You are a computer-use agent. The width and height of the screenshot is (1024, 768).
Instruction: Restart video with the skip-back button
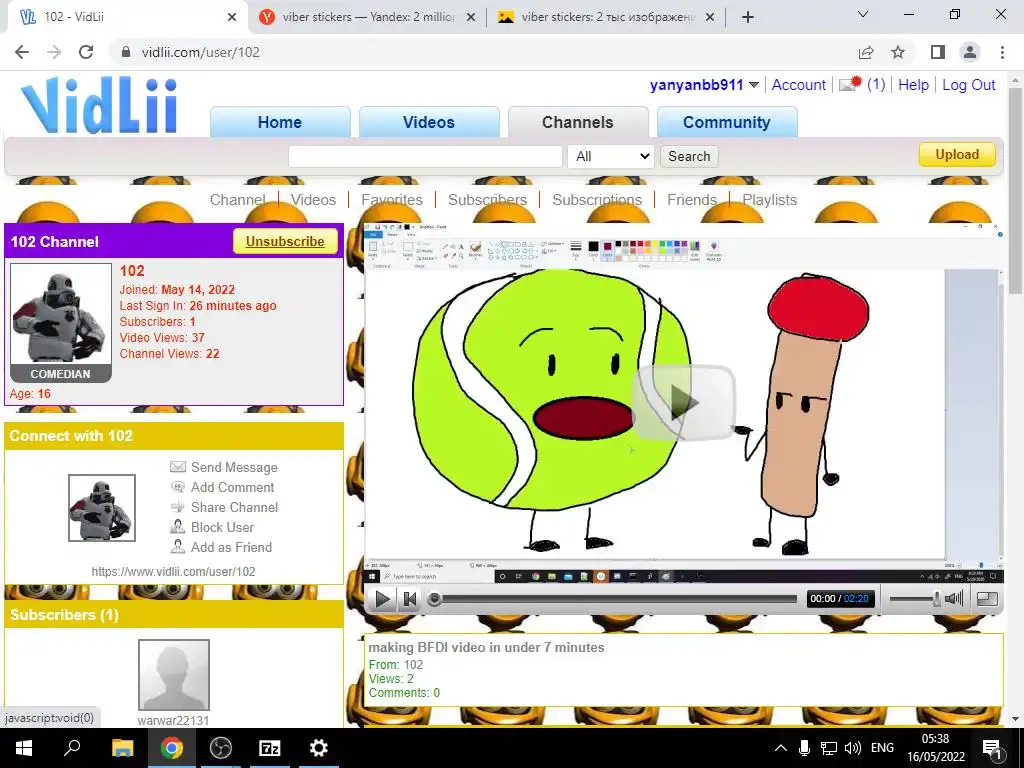pyautogui.click(x=409, y=599)
